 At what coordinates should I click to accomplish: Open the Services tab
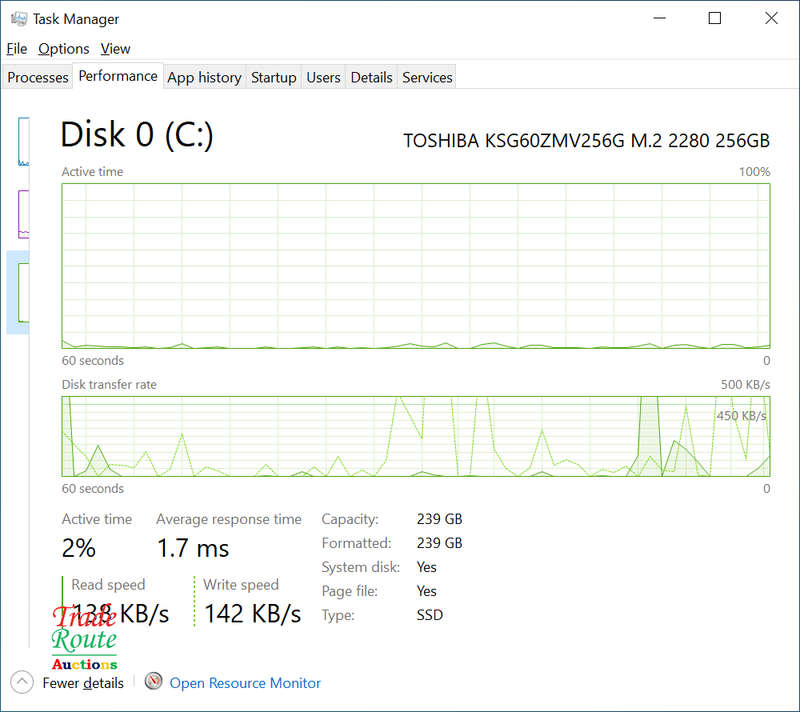point(427,77)
